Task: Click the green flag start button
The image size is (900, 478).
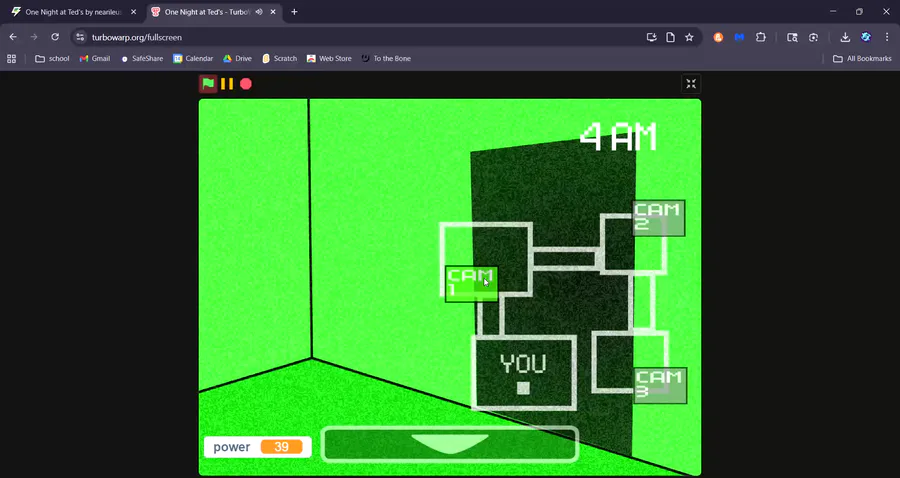Action: pyautogui.click(x=208, y=84)
